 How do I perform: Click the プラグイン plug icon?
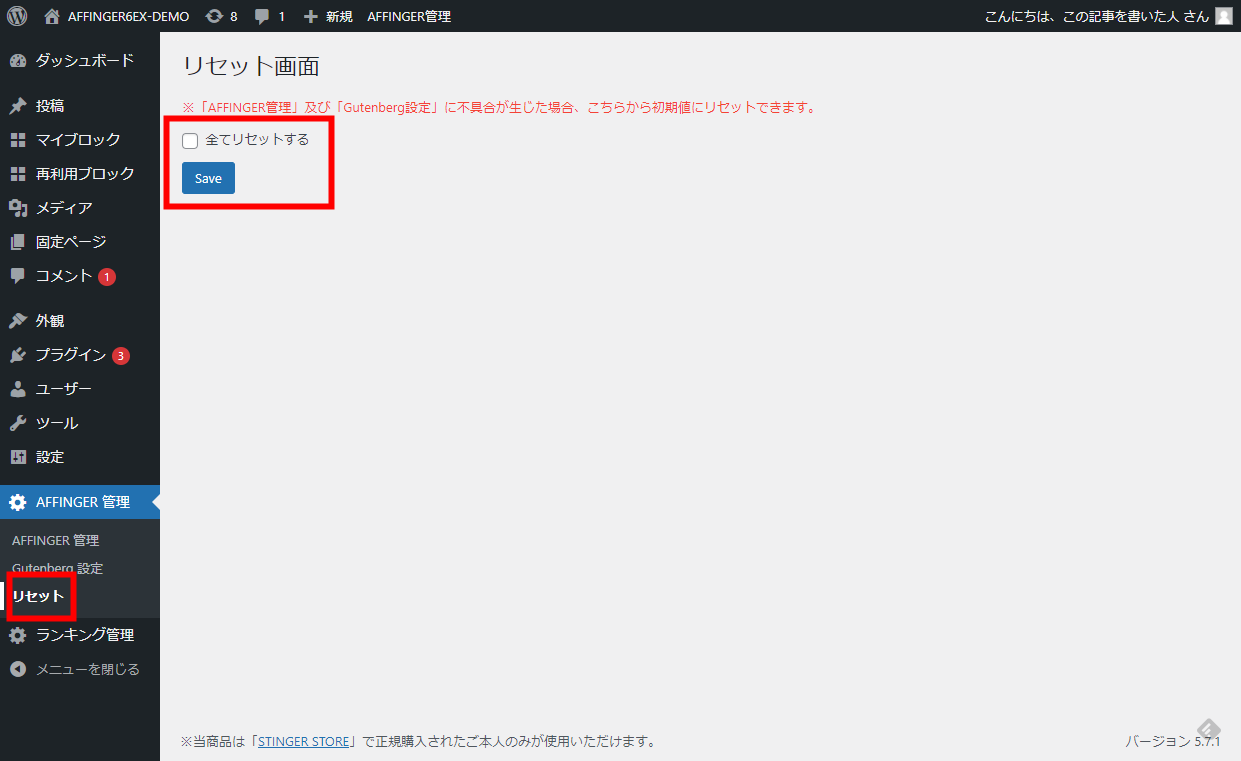18,355
